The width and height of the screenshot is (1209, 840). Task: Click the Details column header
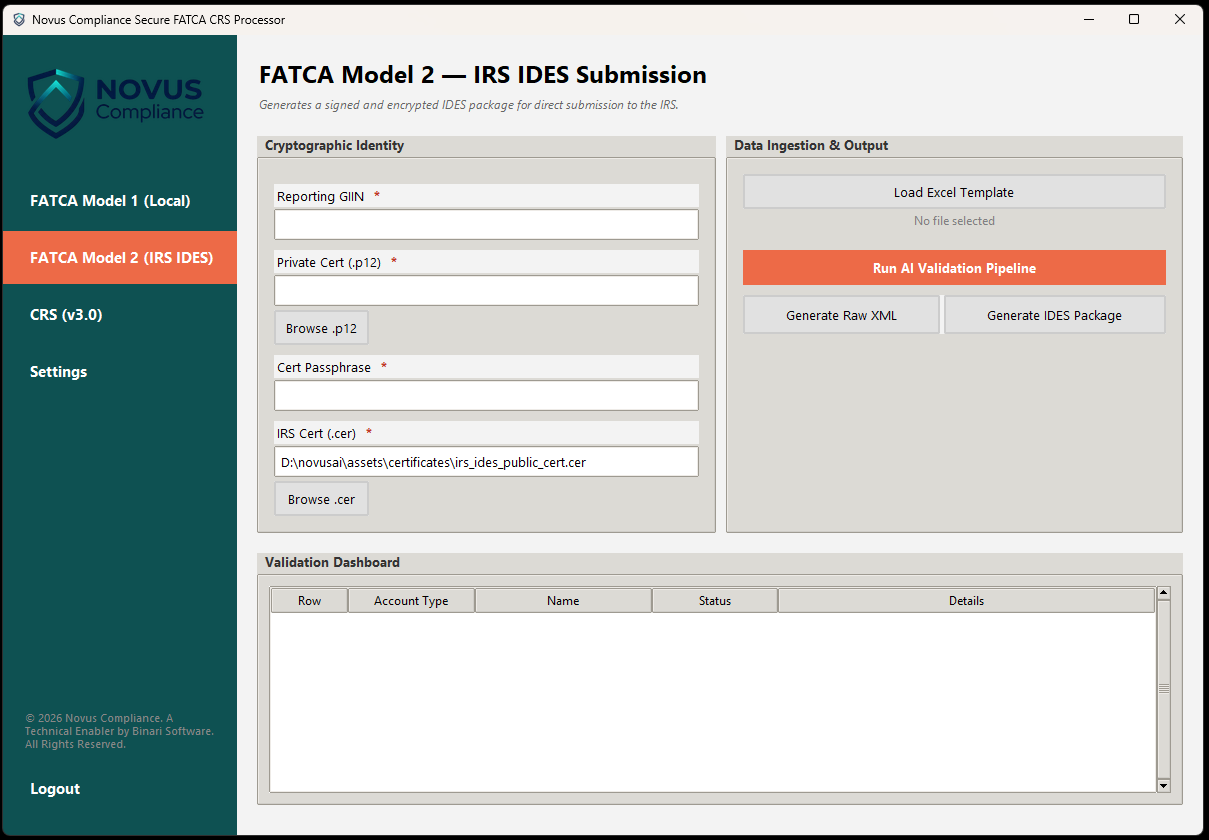[x=966, y=601]
